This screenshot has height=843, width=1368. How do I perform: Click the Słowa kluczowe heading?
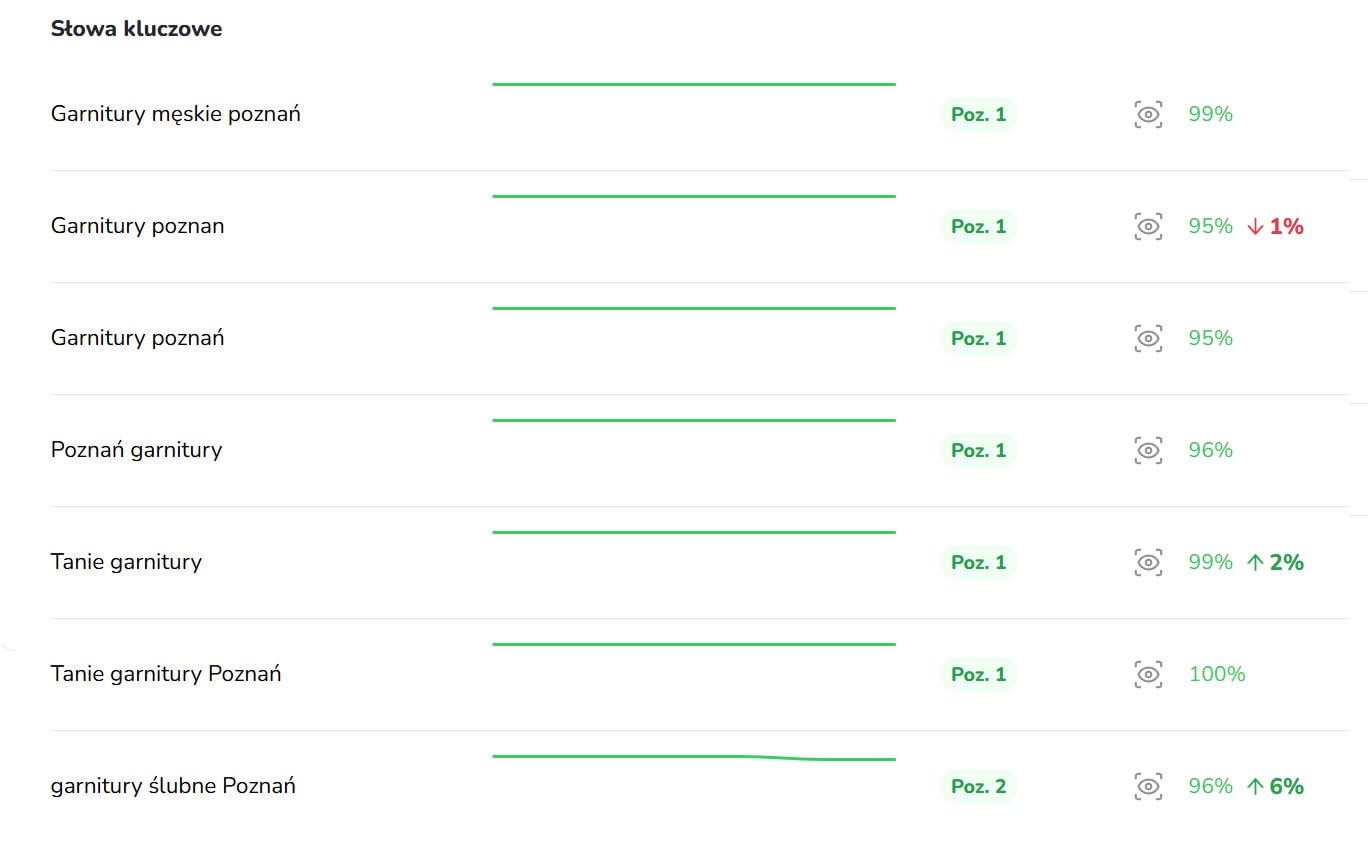(x=136, y=29)
